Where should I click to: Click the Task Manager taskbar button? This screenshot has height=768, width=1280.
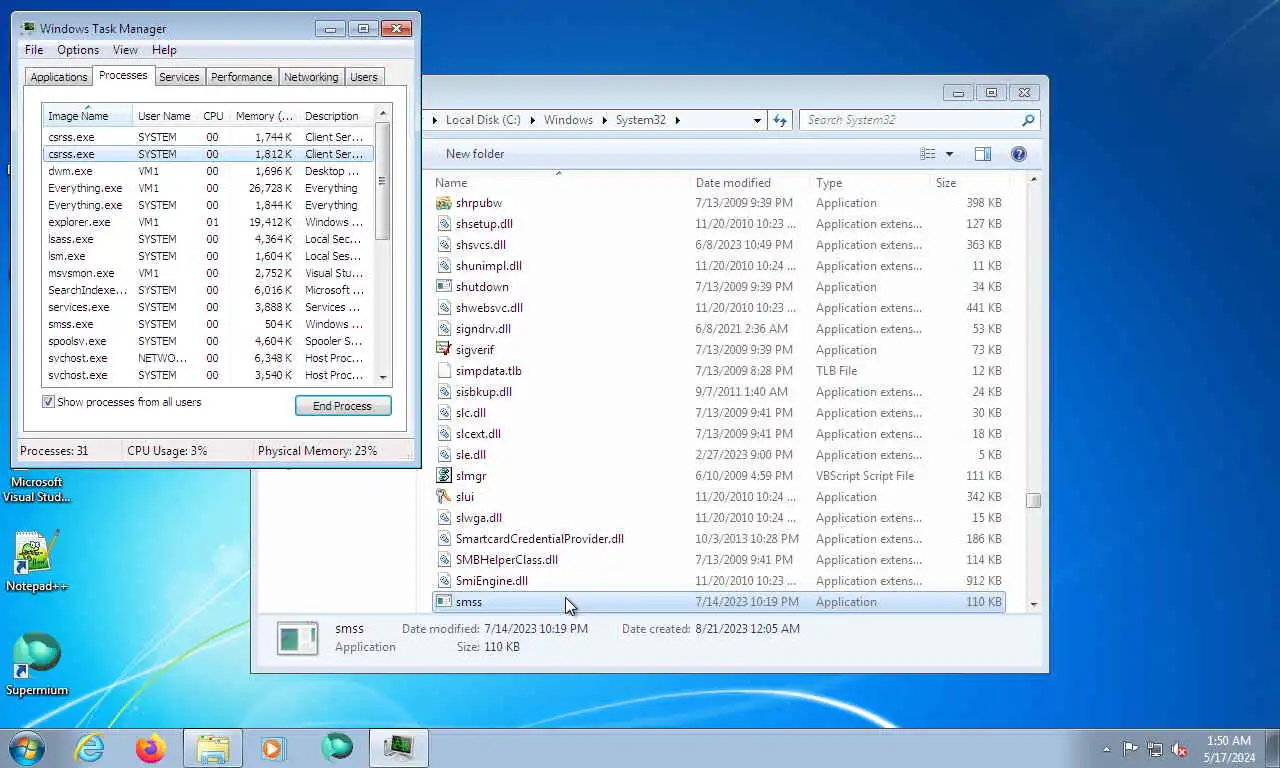pyautogui.click(x=399, y=748)
